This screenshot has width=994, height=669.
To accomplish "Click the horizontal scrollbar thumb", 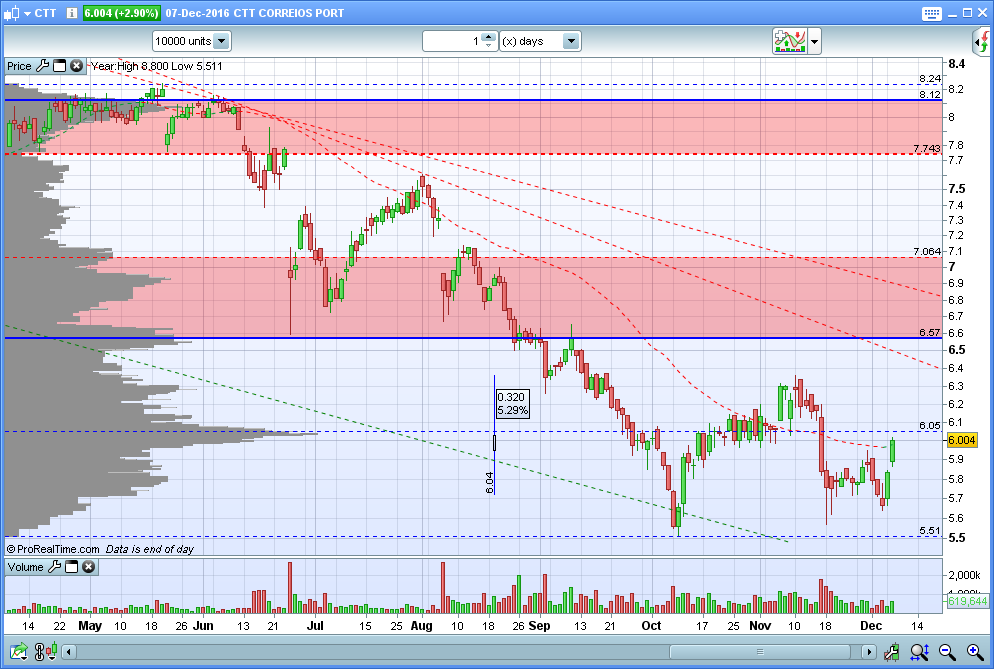I will tap(759, 651).
